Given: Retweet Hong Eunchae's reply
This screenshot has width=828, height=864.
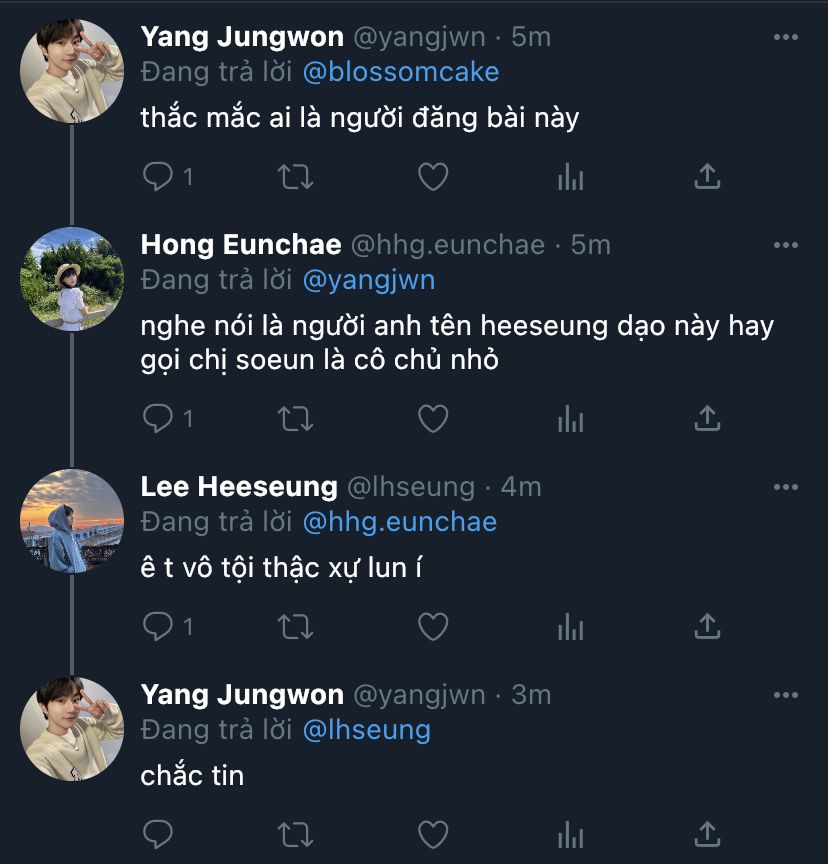Looking at the screenshot, I should (x=295, y=419).
